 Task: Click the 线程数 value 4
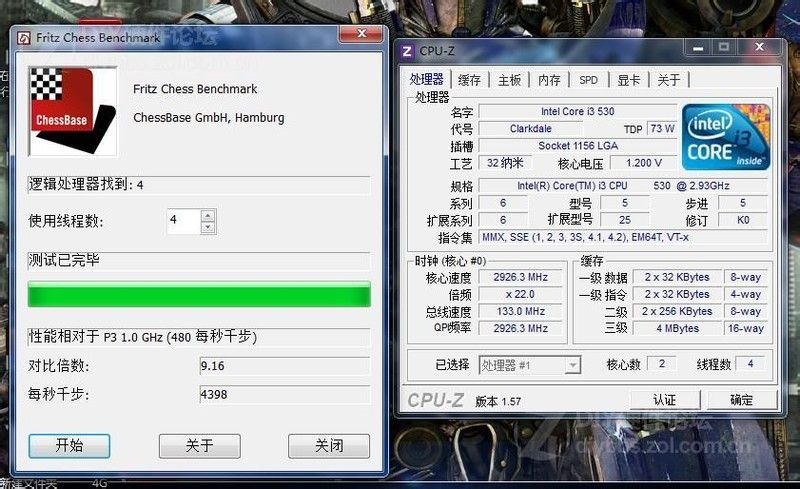(750, 364)
